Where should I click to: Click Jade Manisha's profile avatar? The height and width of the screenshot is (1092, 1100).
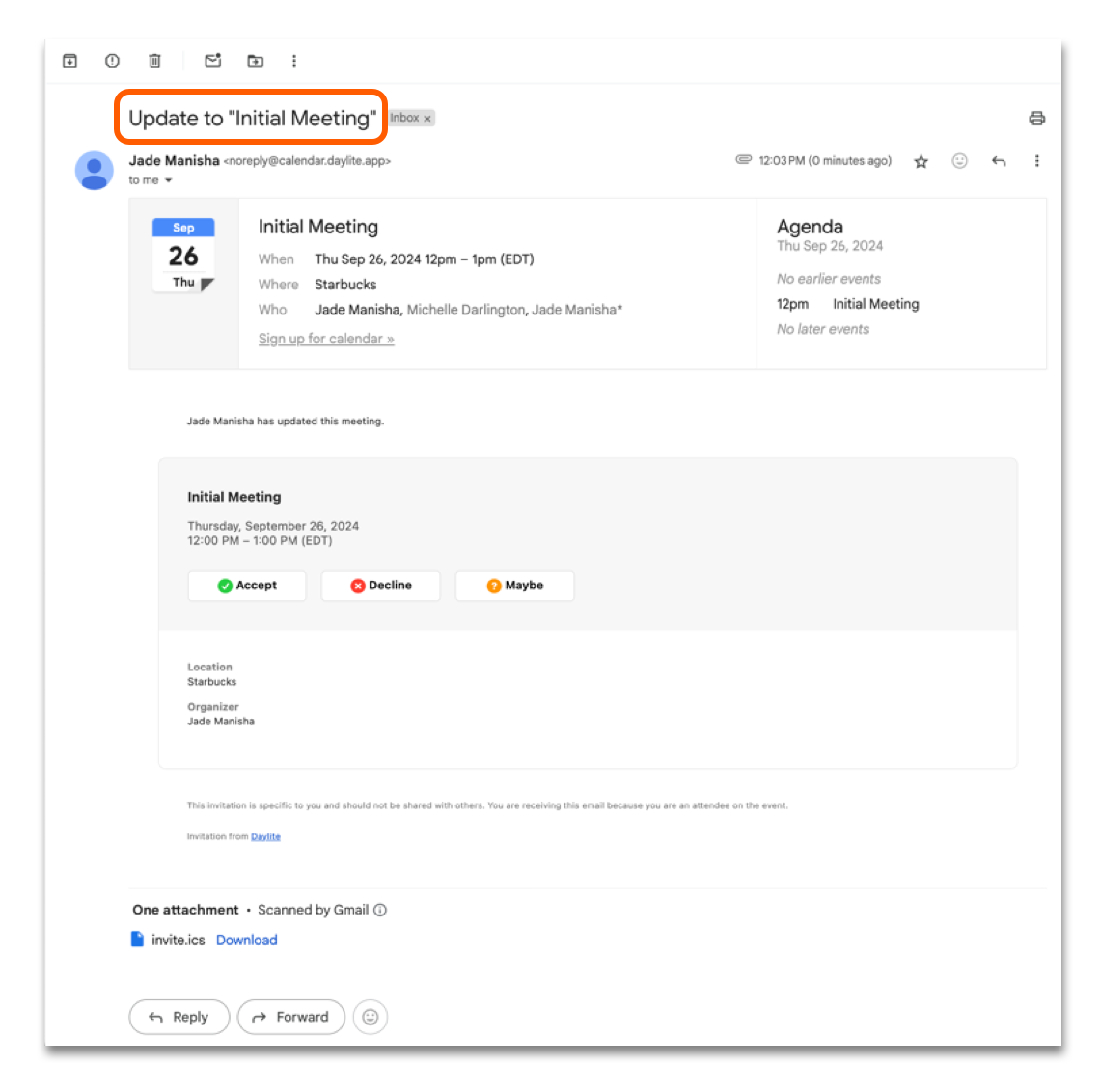(95, 171)
